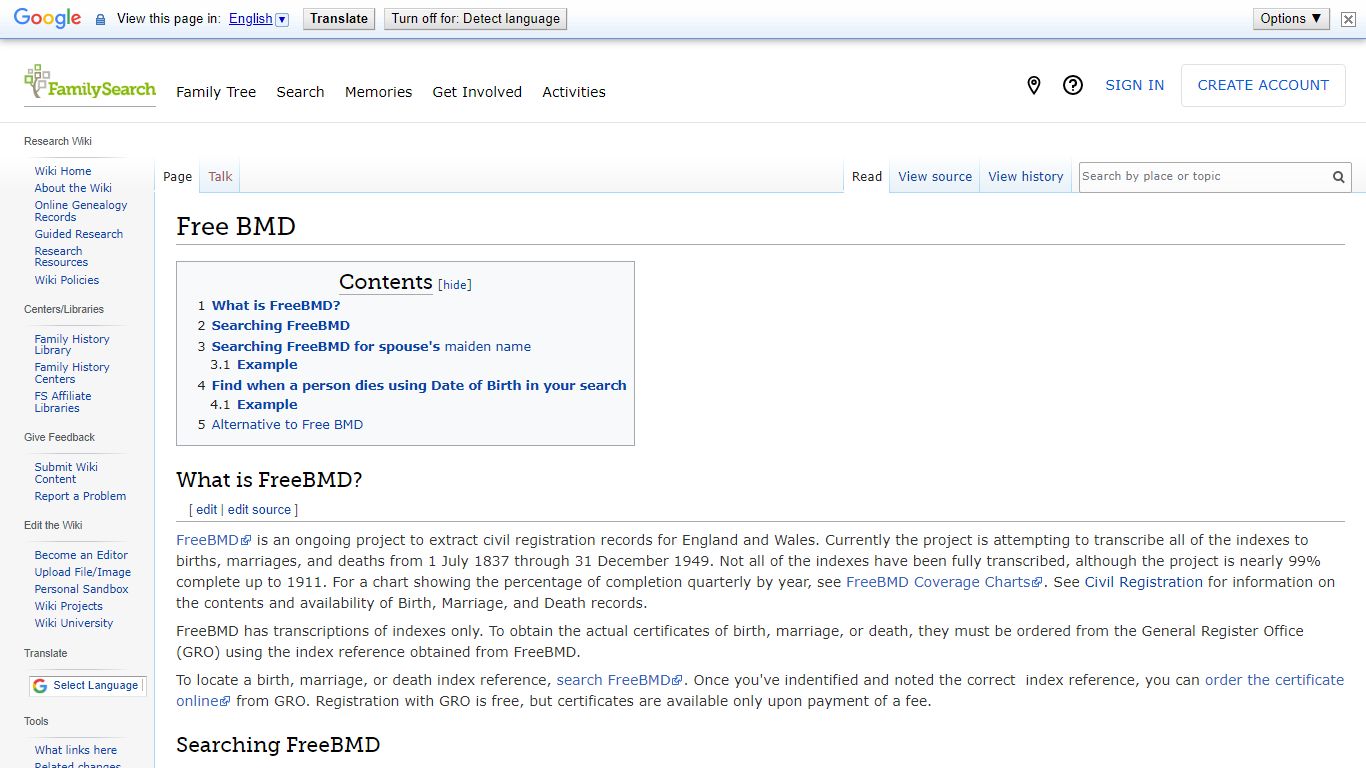Open the FreeBMD external link in first paragraph
The width and height of the screenshot is (1366, 768).
point(214,540)
